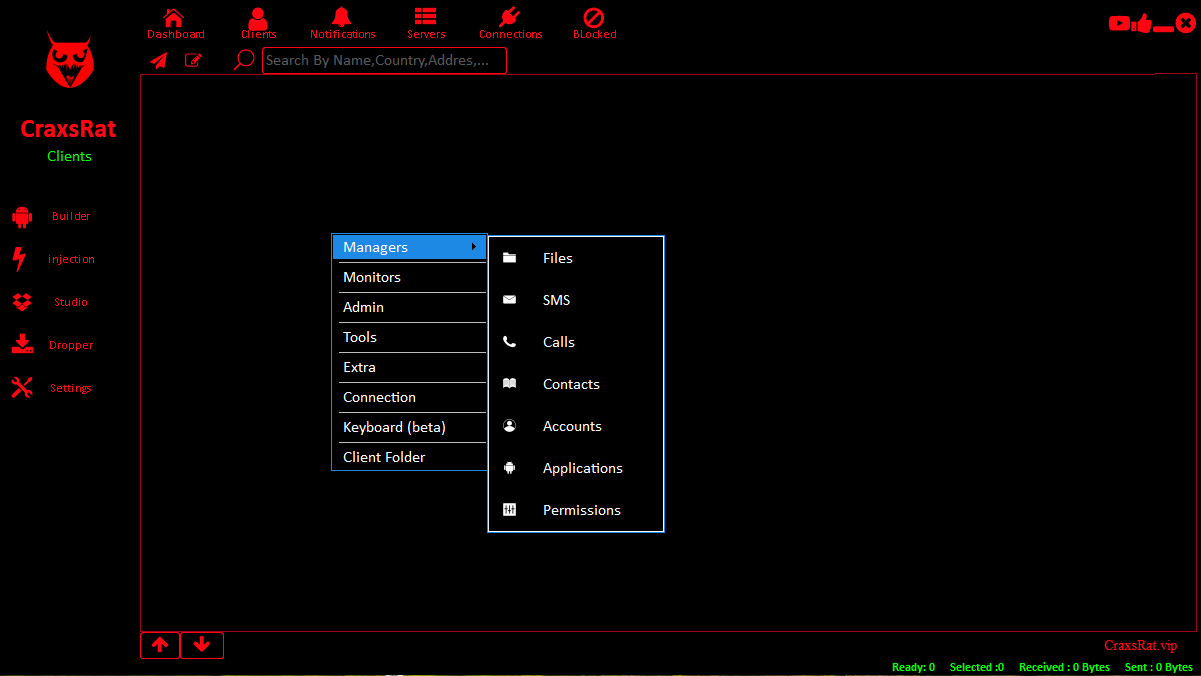Choose Contacts in the Managers submenu

(576, 384)
